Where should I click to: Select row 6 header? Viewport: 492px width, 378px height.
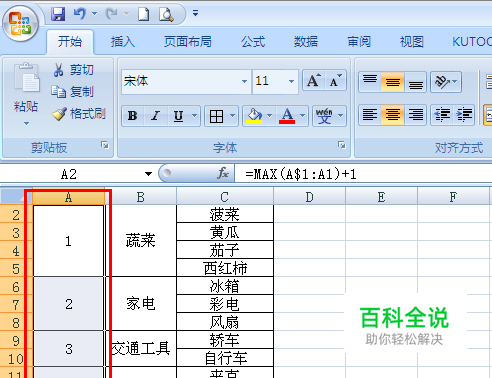16,287
